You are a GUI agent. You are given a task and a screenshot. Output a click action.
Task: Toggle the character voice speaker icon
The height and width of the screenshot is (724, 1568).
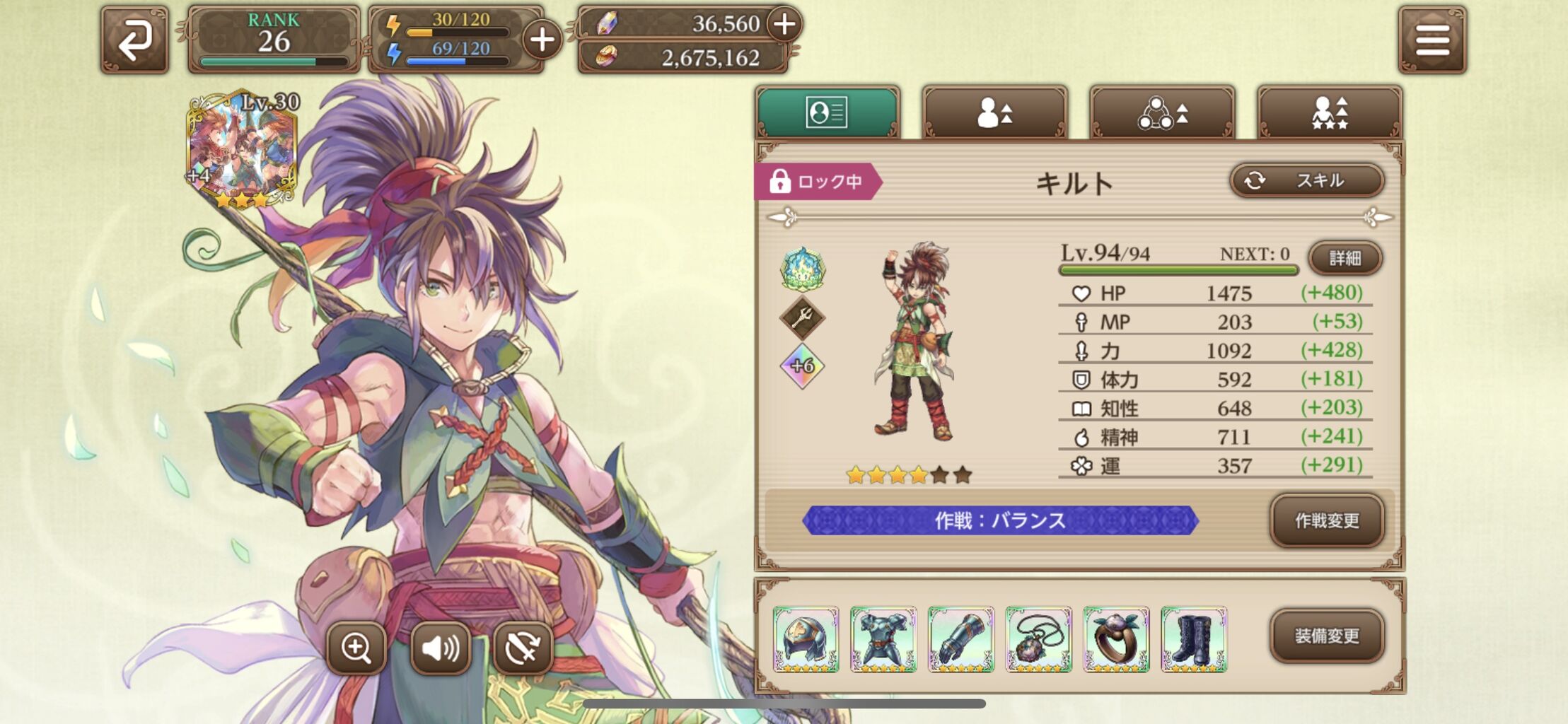(440, 648)
